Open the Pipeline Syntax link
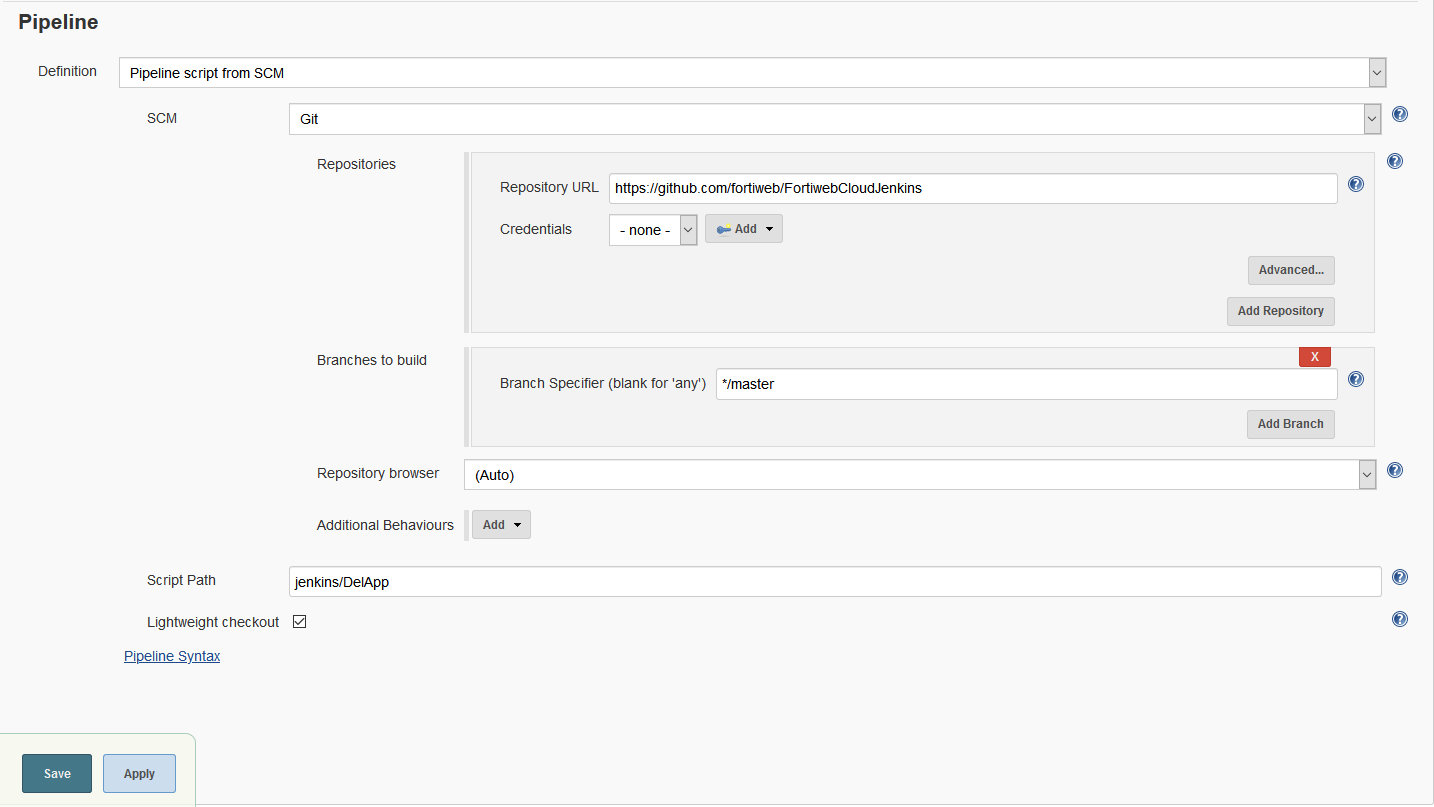Viewport: 1434px width, 807px height. tap(172, 656)
